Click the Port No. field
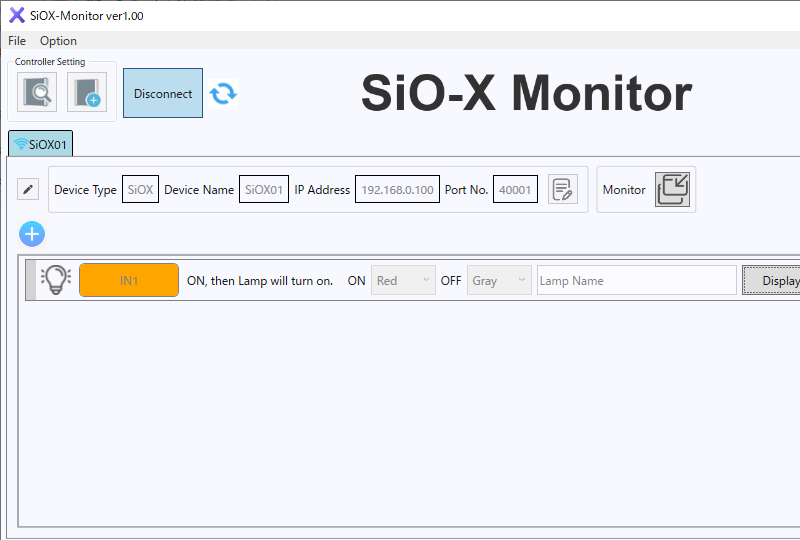This screenshot has height=540, width=800. 515,189
